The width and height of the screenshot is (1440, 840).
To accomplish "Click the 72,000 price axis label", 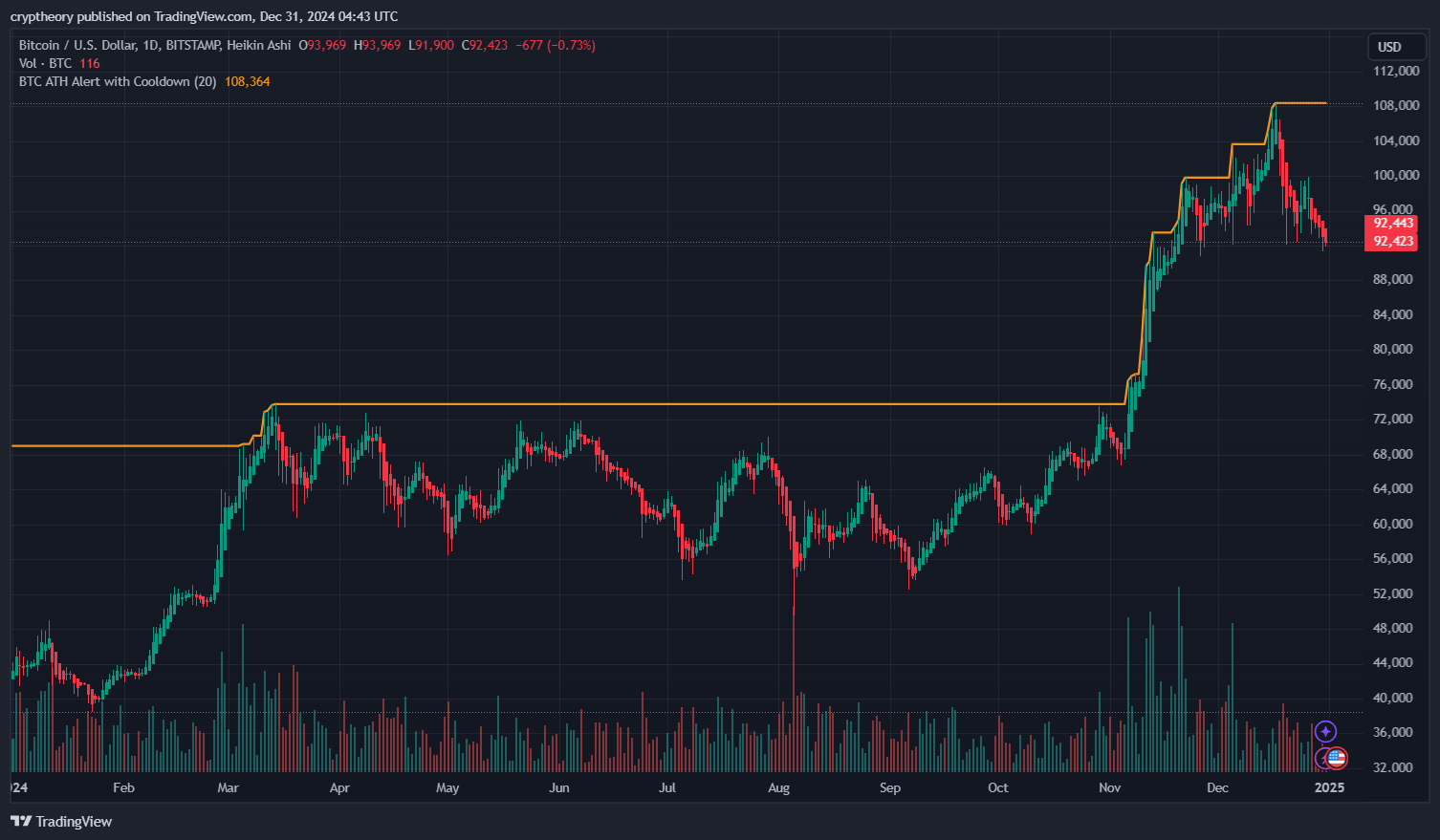I will coord(1393,419).
